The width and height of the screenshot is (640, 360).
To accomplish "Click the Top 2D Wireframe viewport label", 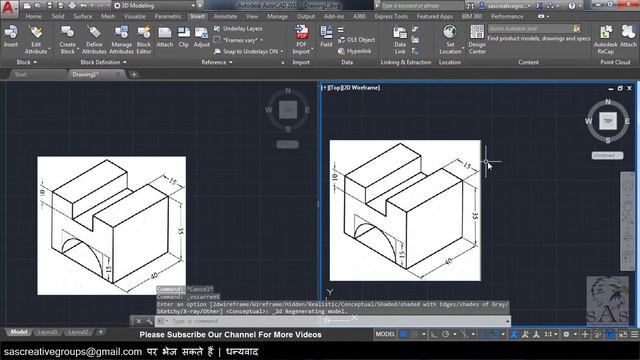I will point(351,87).
